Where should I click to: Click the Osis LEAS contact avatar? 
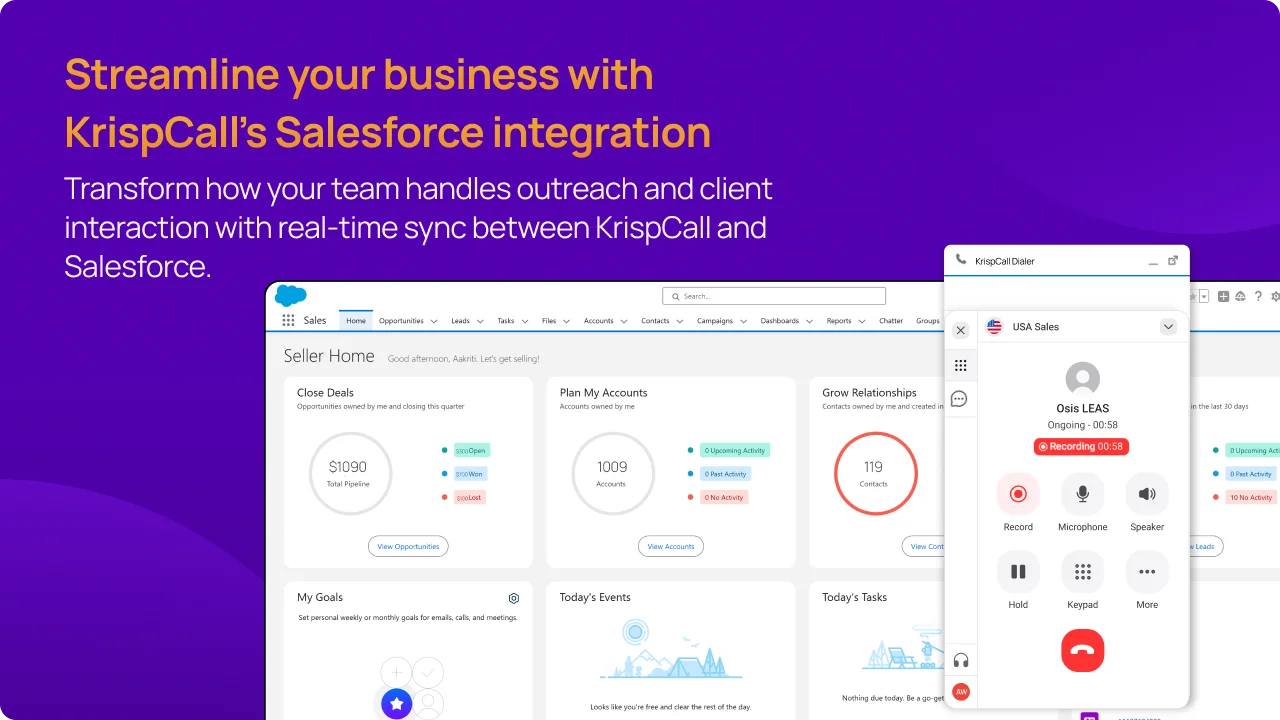(1083, 379)
